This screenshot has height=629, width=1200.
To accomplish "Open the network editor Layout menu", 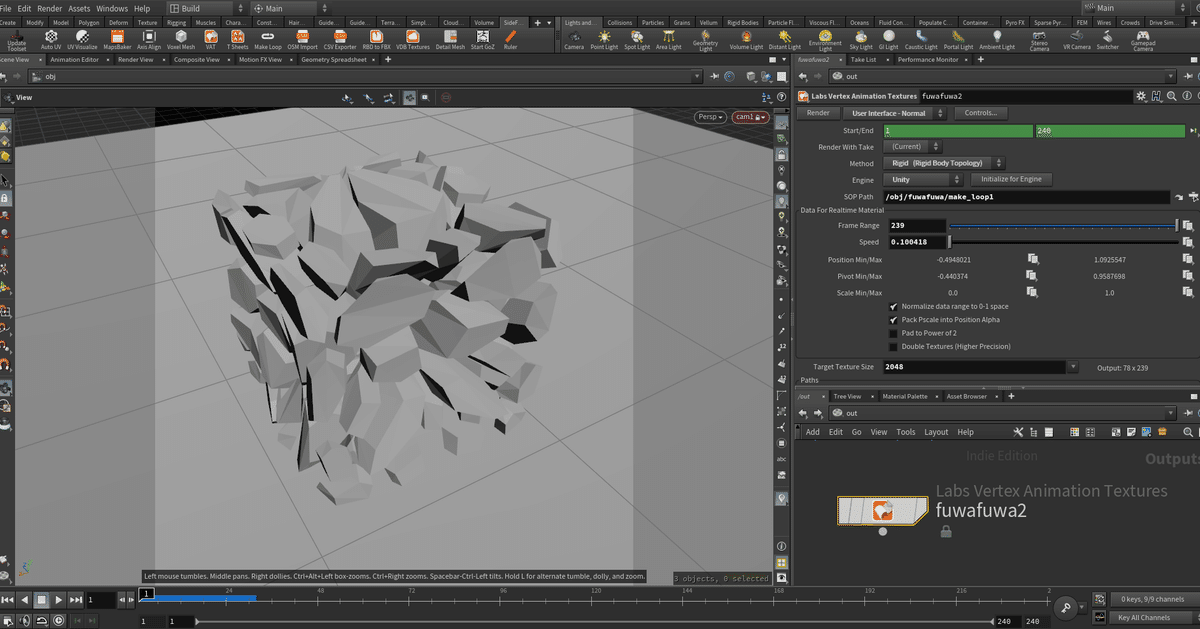I will pyautogui.click(x=936, y=432).
